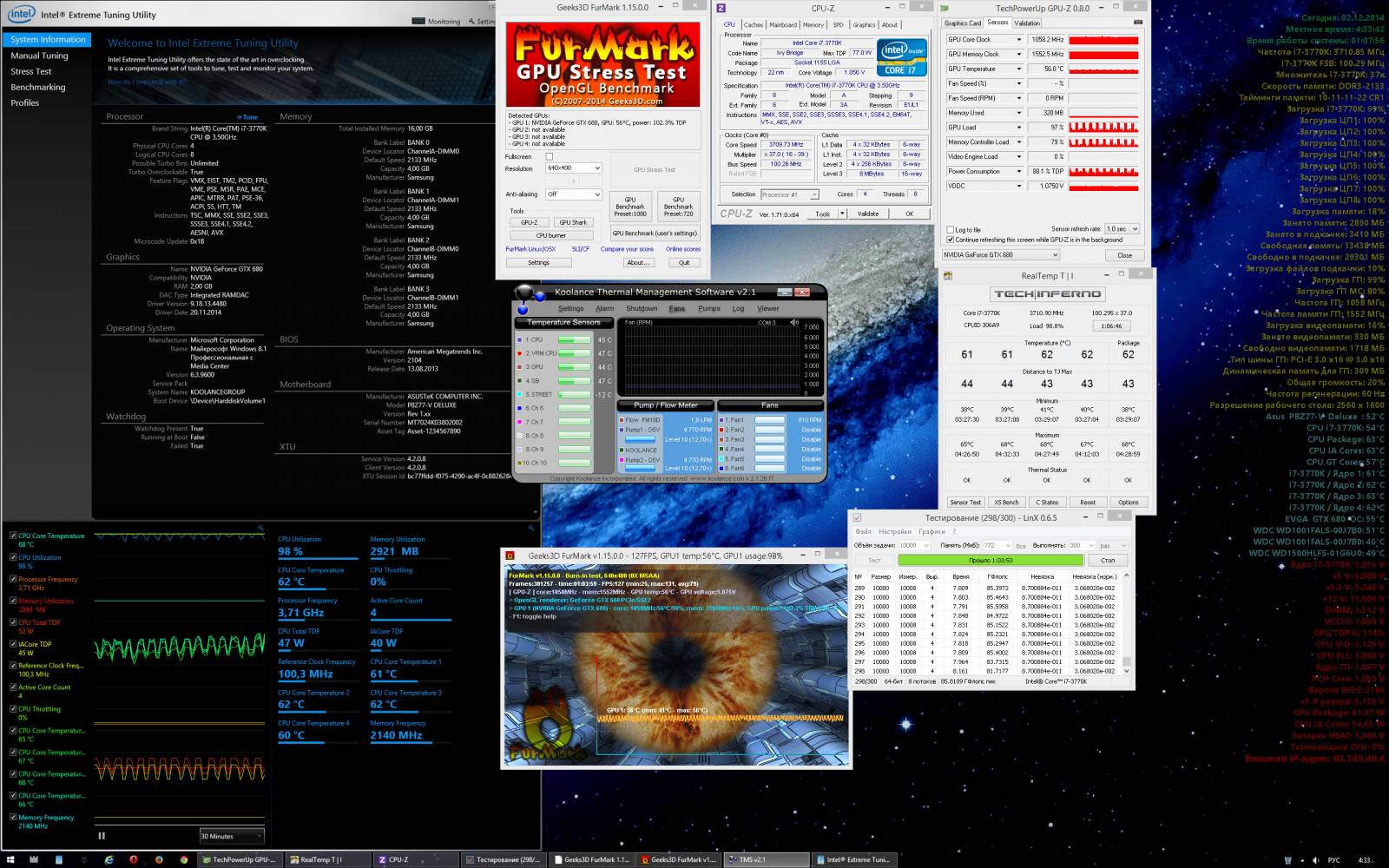Image resolution: width=1389 pixels, height=868 pixels.
Task: Click the CPU burner button in FurMark
Action: click(550, 235)
